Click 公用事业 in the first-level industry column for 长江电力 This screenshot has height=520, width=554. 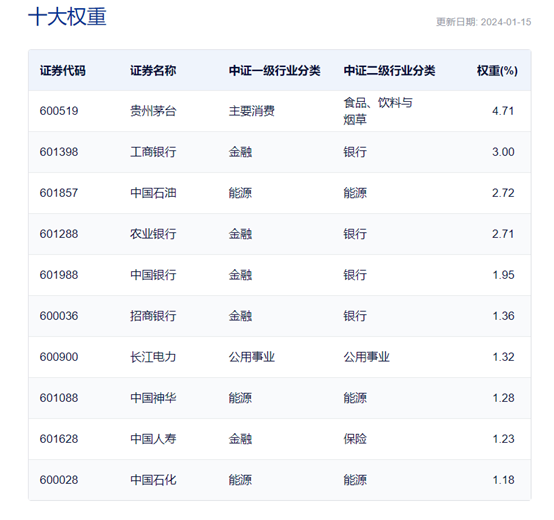(252, 357)
